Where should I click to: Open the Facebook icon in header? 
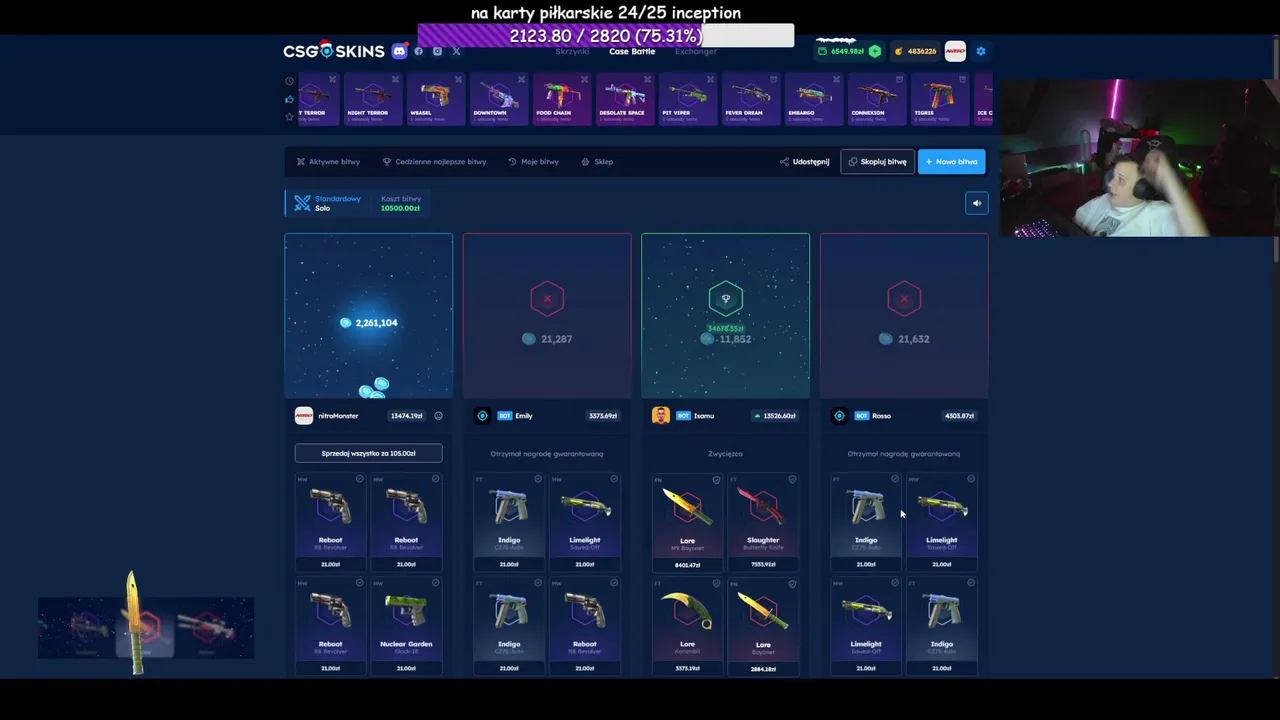(x=419, y=51)
